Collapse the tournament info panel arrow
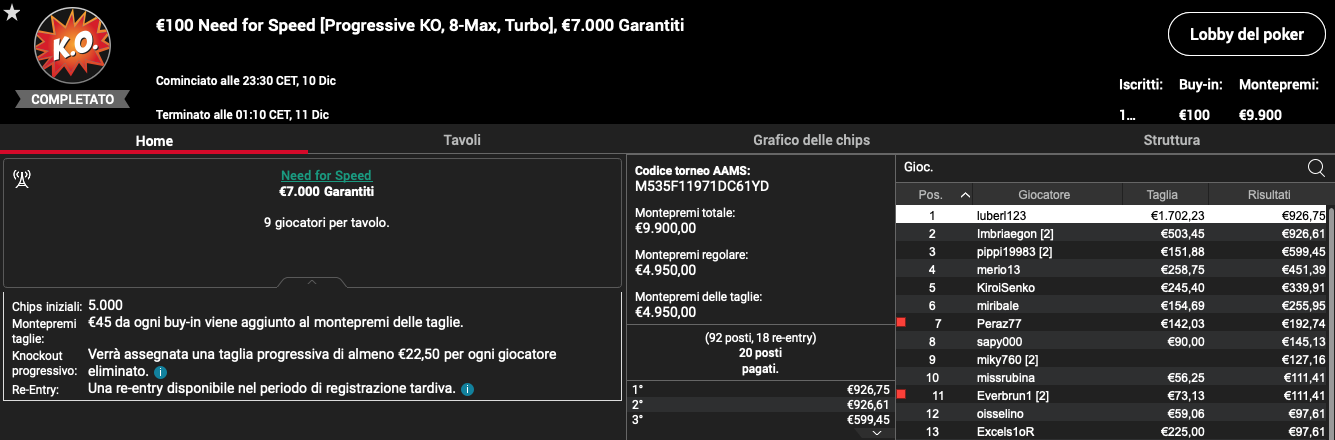This screenshot has width=1335, height=440. [312, 282]
